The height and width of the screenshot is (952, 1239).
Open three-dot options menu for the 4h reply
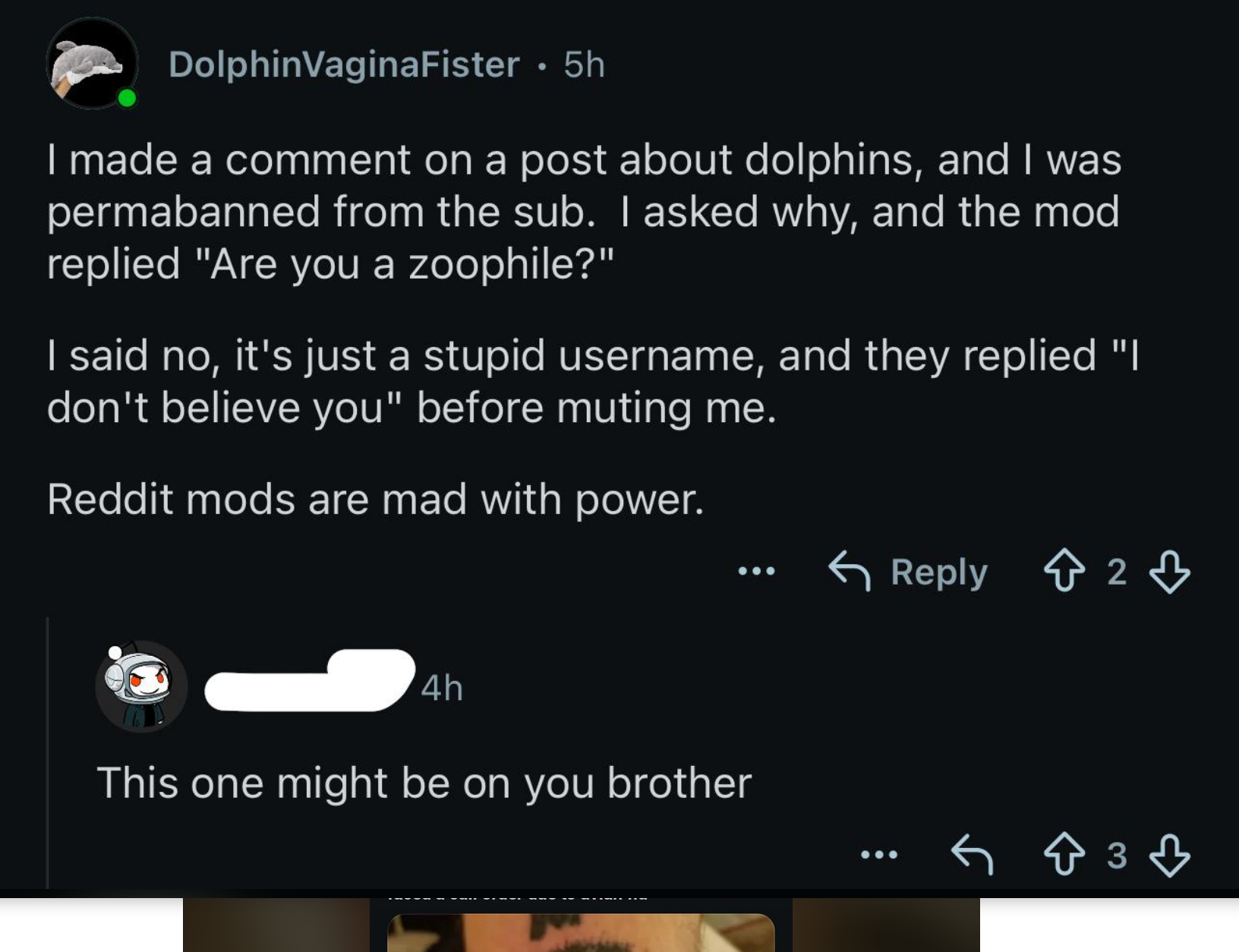click(x=879, y=855)
